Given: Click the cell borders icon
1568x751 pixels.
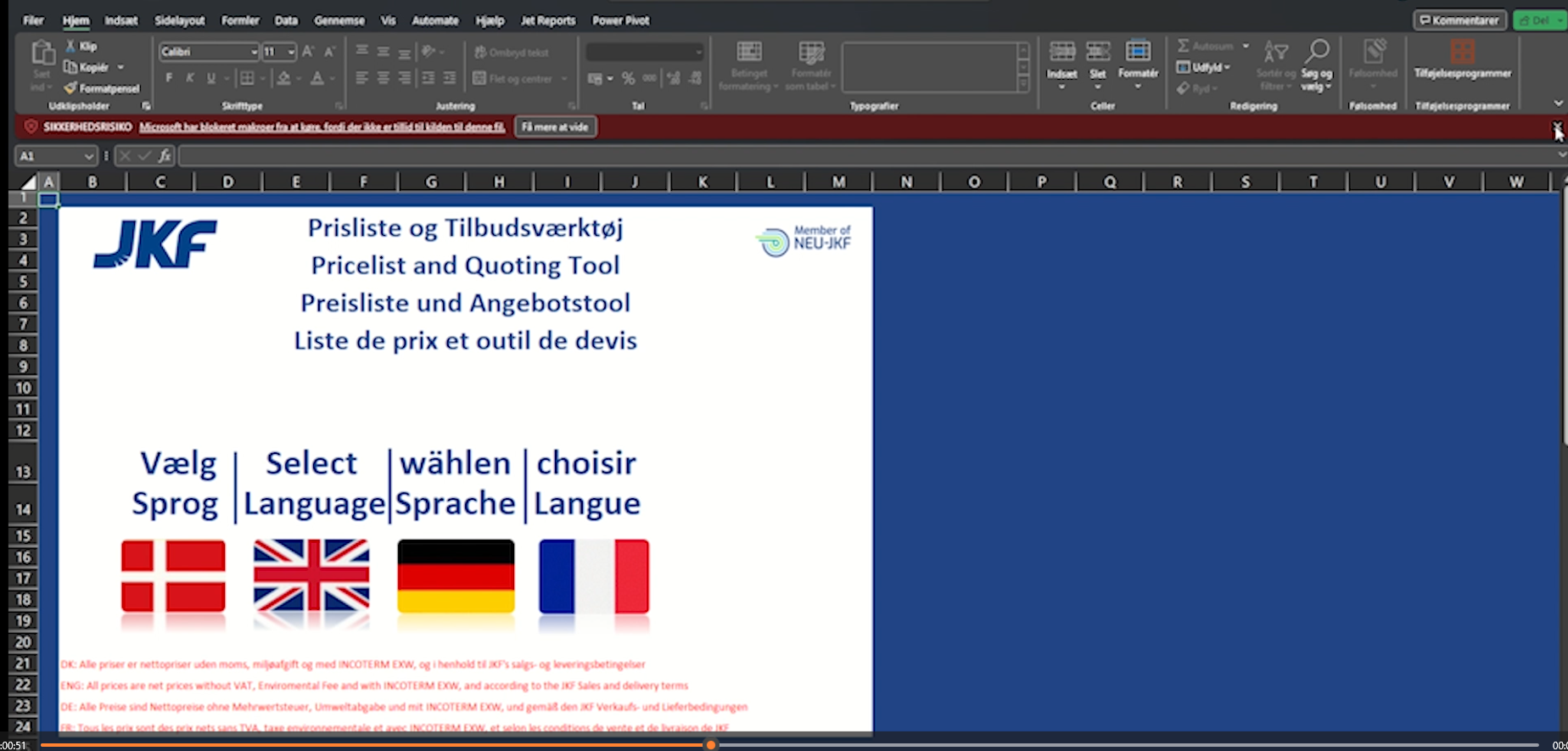Looking at the screenshot, I should coord(247,78).
